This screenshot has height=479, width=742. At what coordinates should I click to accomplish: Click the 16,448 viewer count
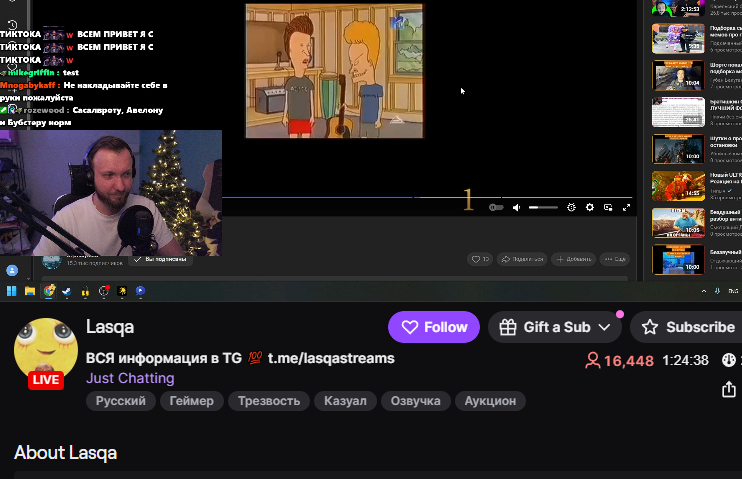tap(629, 361)
